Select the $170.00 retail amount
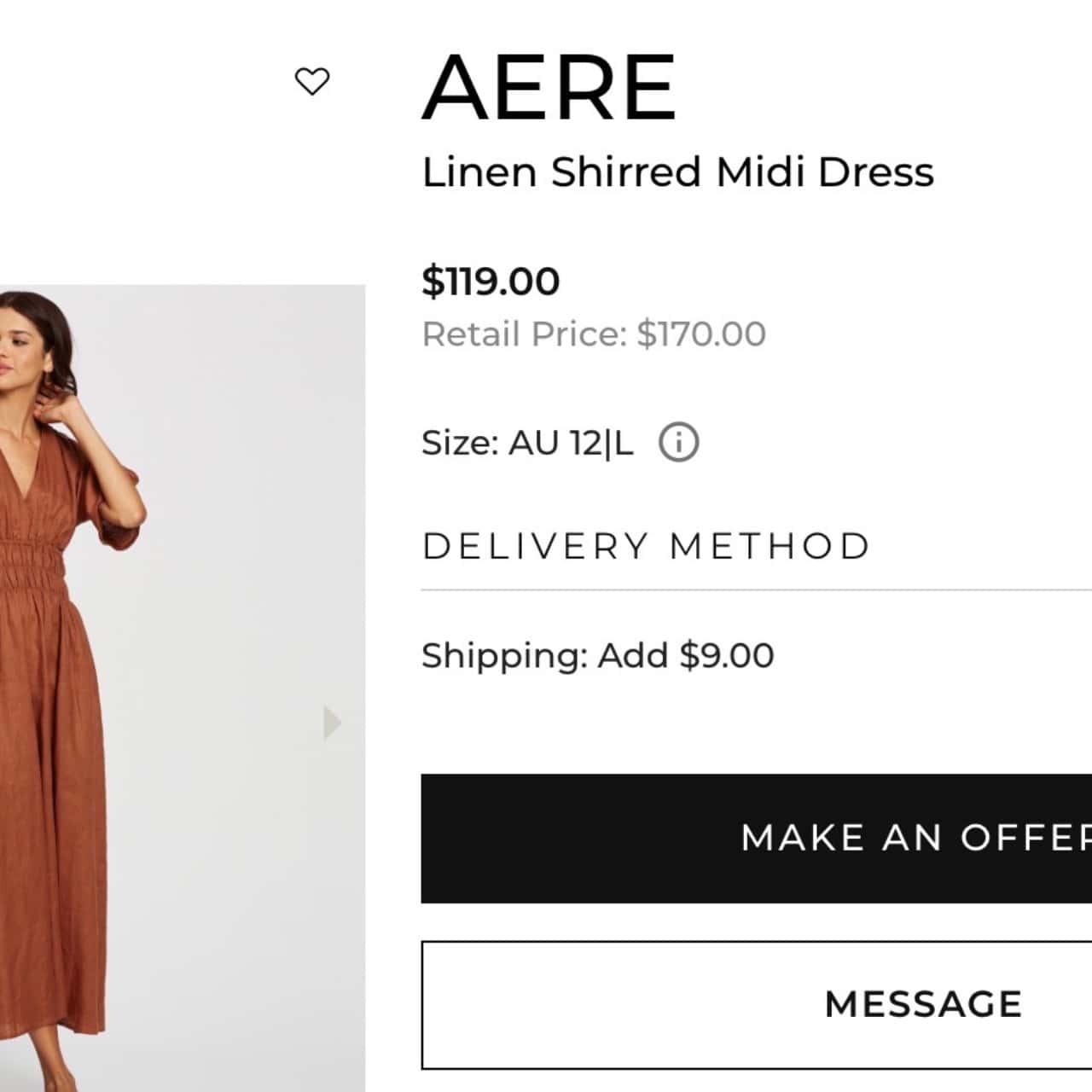Image resolution: width=1092 pixels, height=1092 pixels. coord(701,334)
